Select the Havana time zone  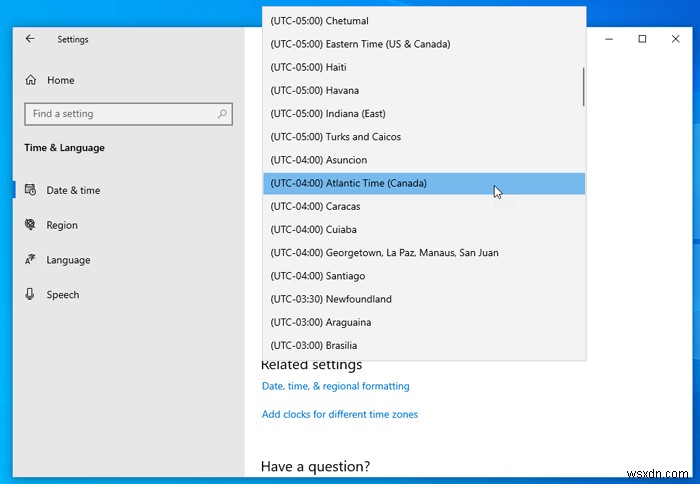(x=314, y=90)
